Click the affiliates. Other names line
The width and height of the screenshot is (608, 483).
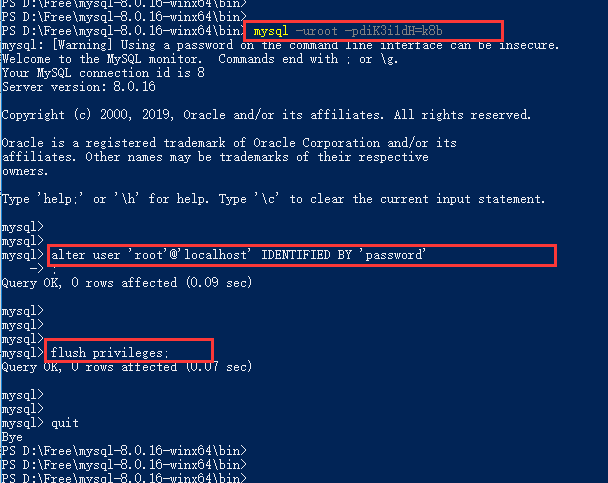pyautogui.click(x=215, y=157)
